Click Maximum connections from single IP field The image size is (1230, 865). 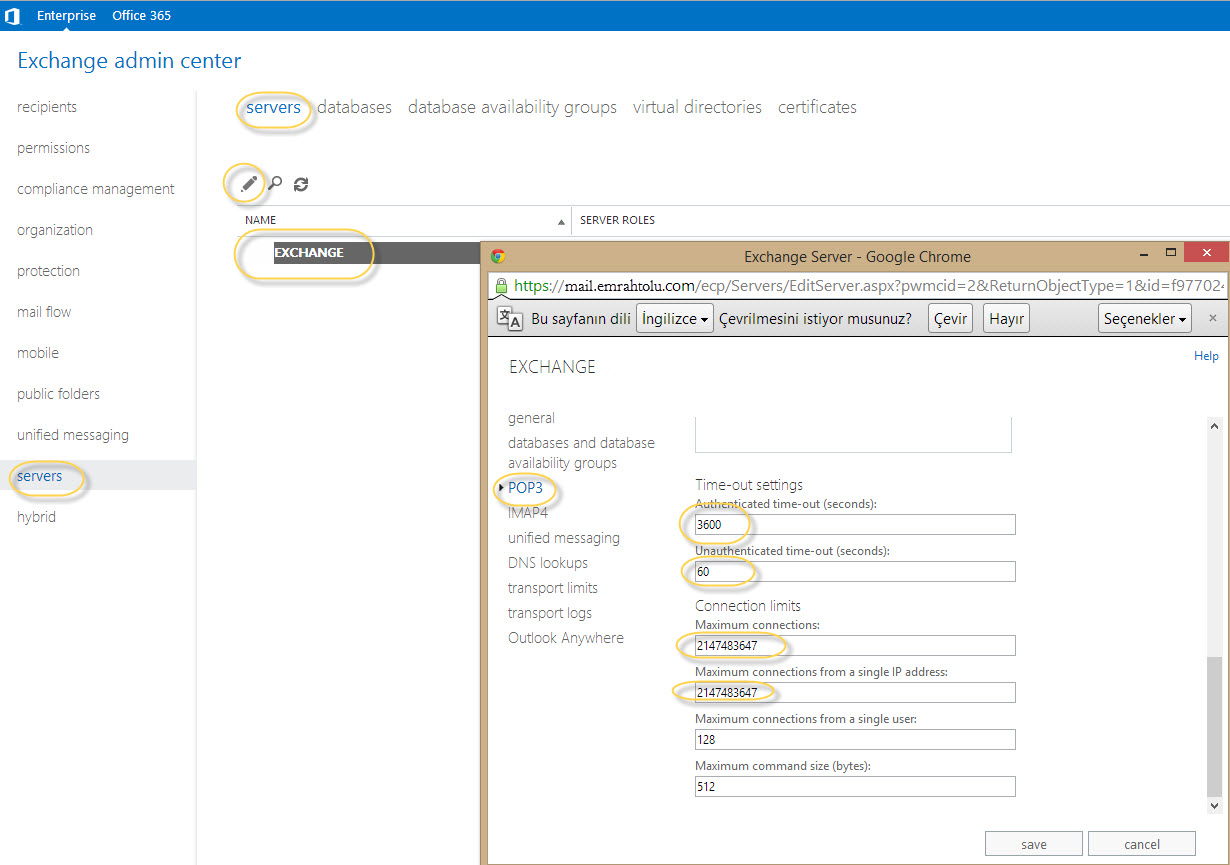click(x=855, y=692)
